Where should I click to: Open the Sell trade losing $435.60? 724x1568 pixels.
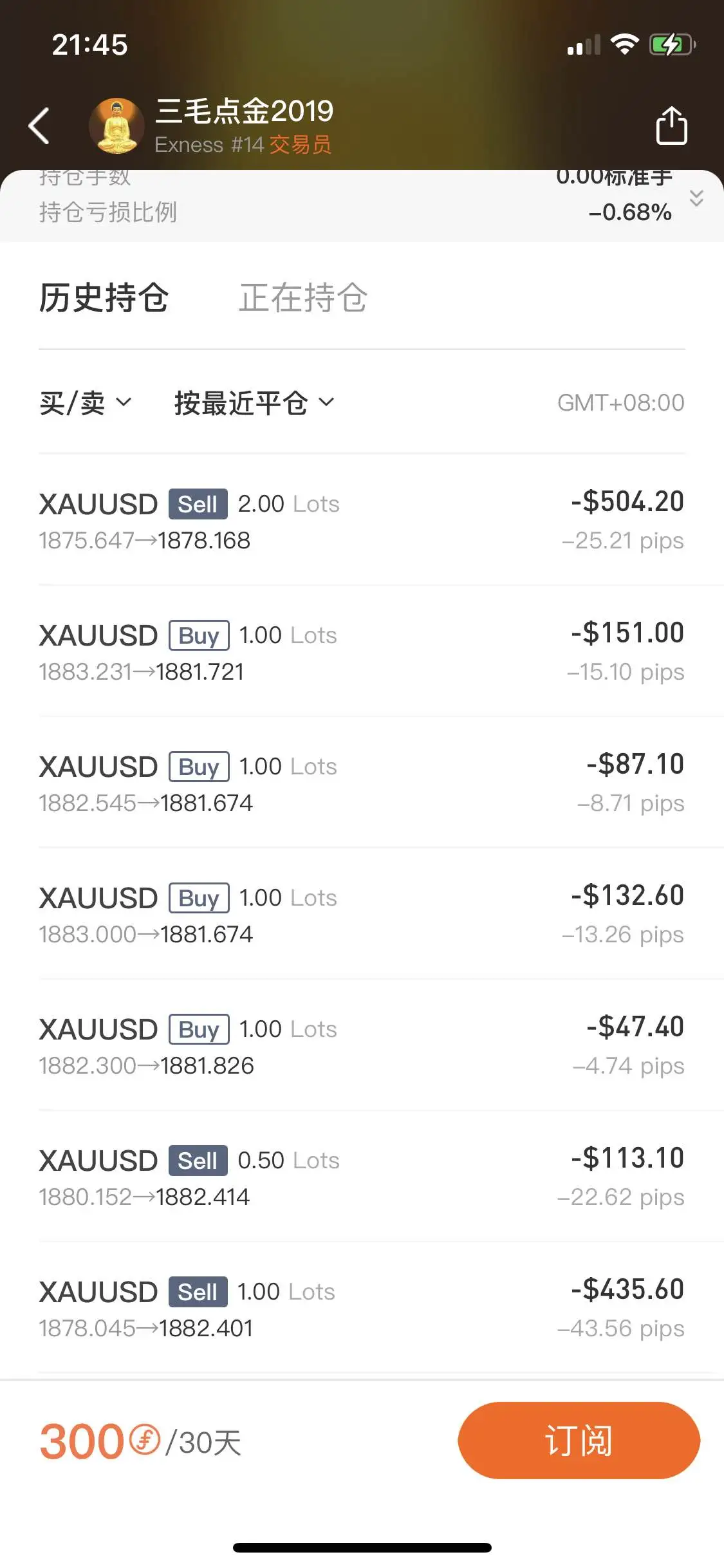[362, 1308]
